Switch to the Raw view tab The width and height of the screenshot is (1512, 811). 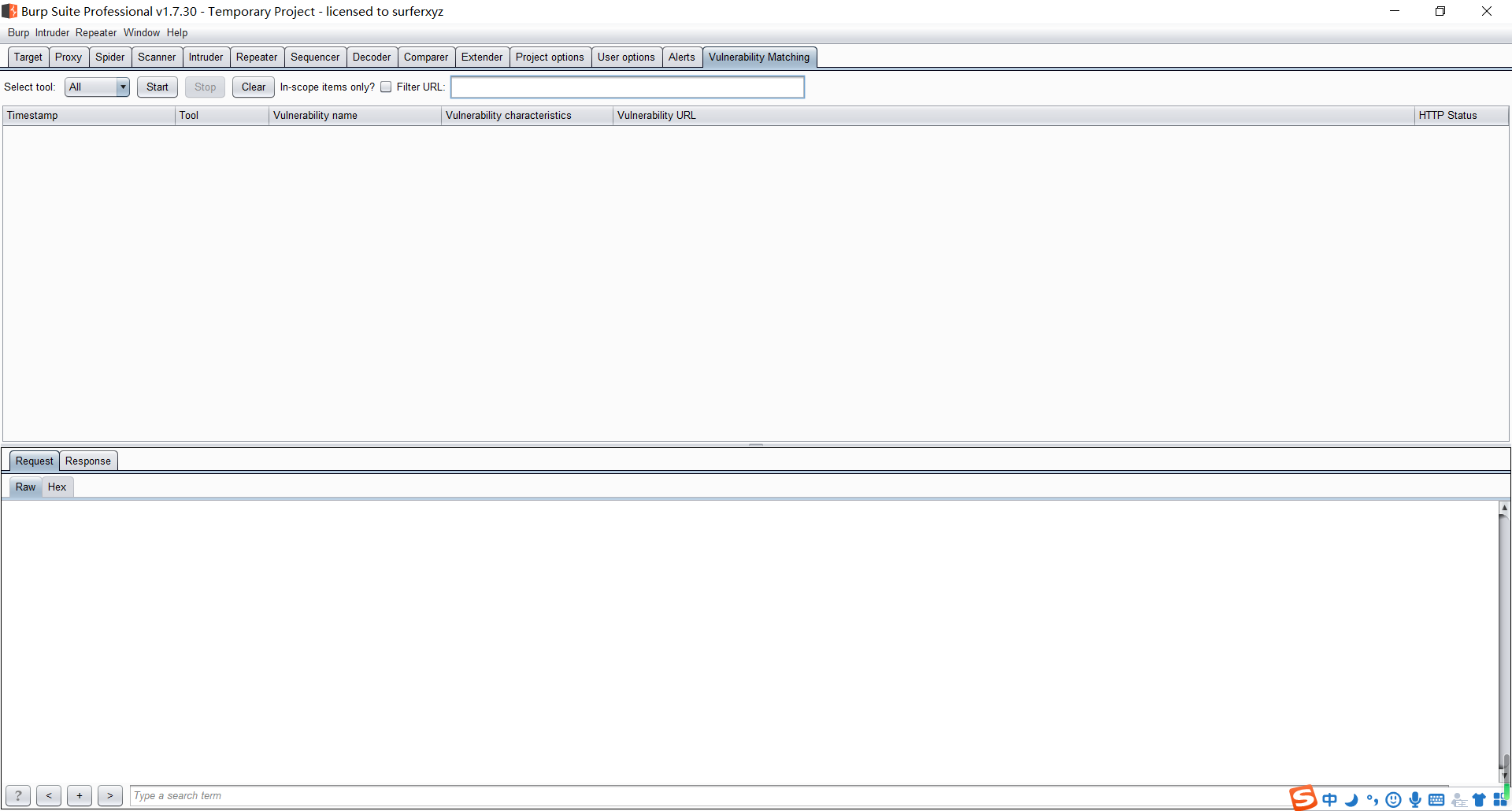[x=26, y=487]
